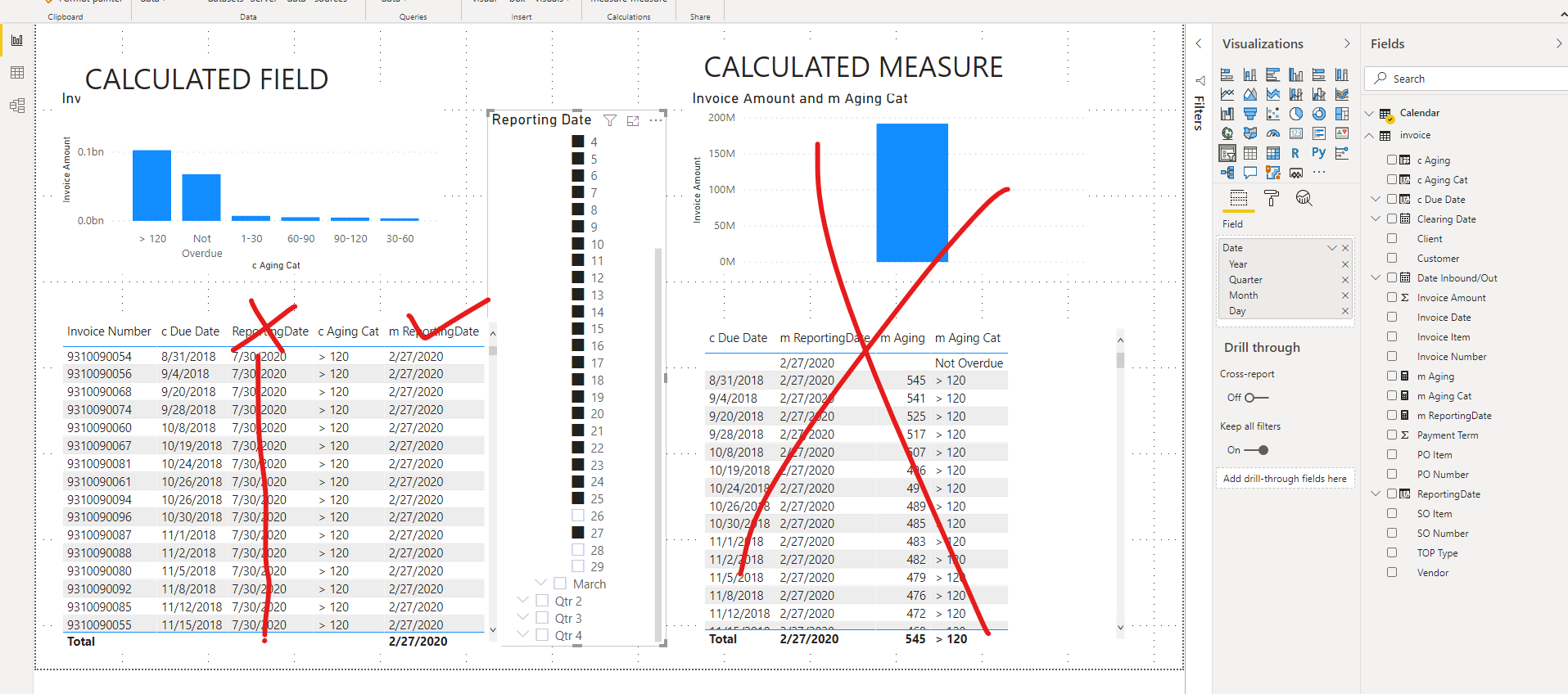
Task: Select the KPI visualization
Action: 1342,133
